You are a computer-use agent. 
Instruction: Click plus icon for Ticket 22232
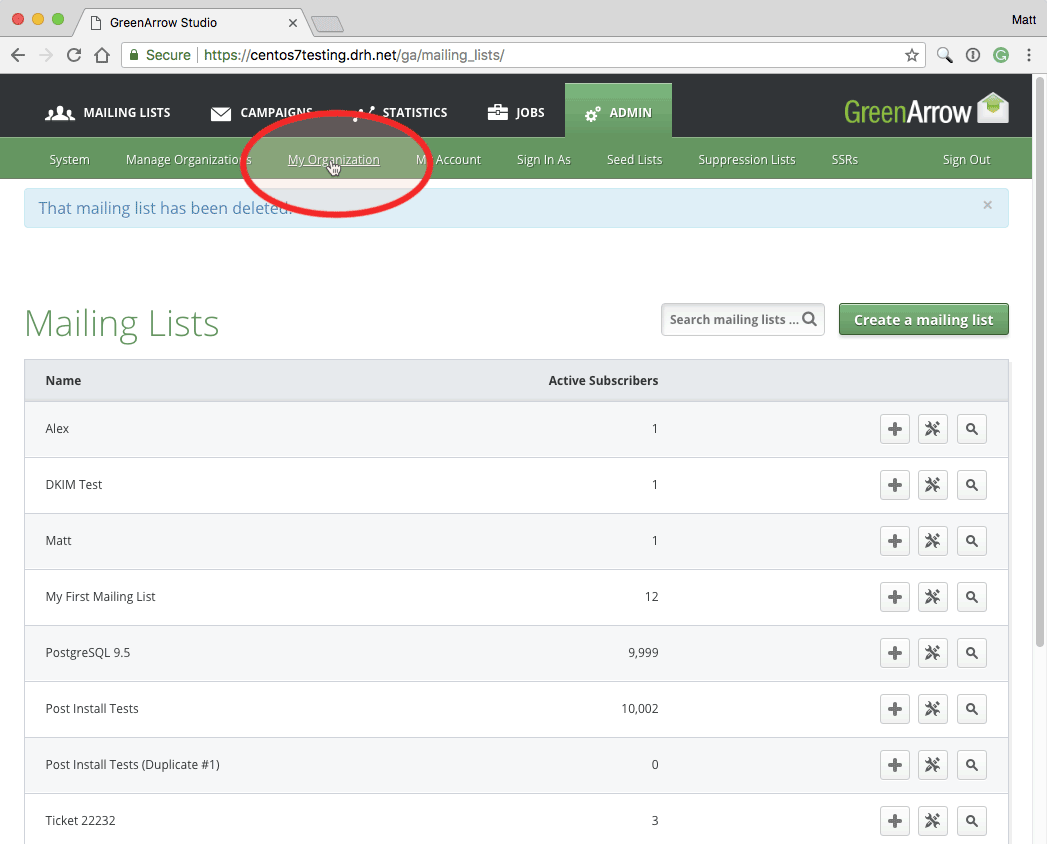point(895,821)
